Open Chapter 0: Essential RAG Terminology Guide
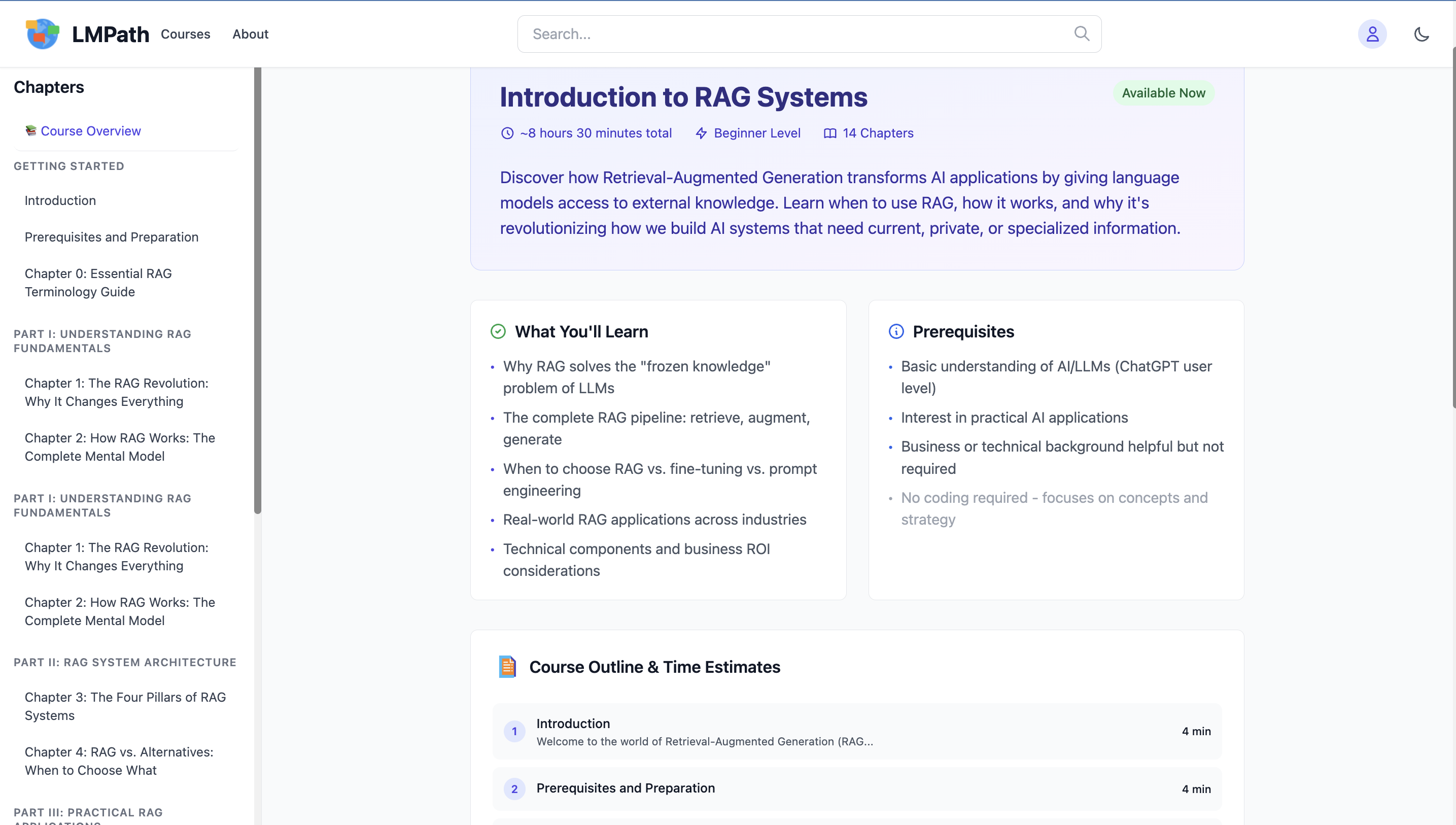The image size is (1456, 825). [x=98, y=282]
